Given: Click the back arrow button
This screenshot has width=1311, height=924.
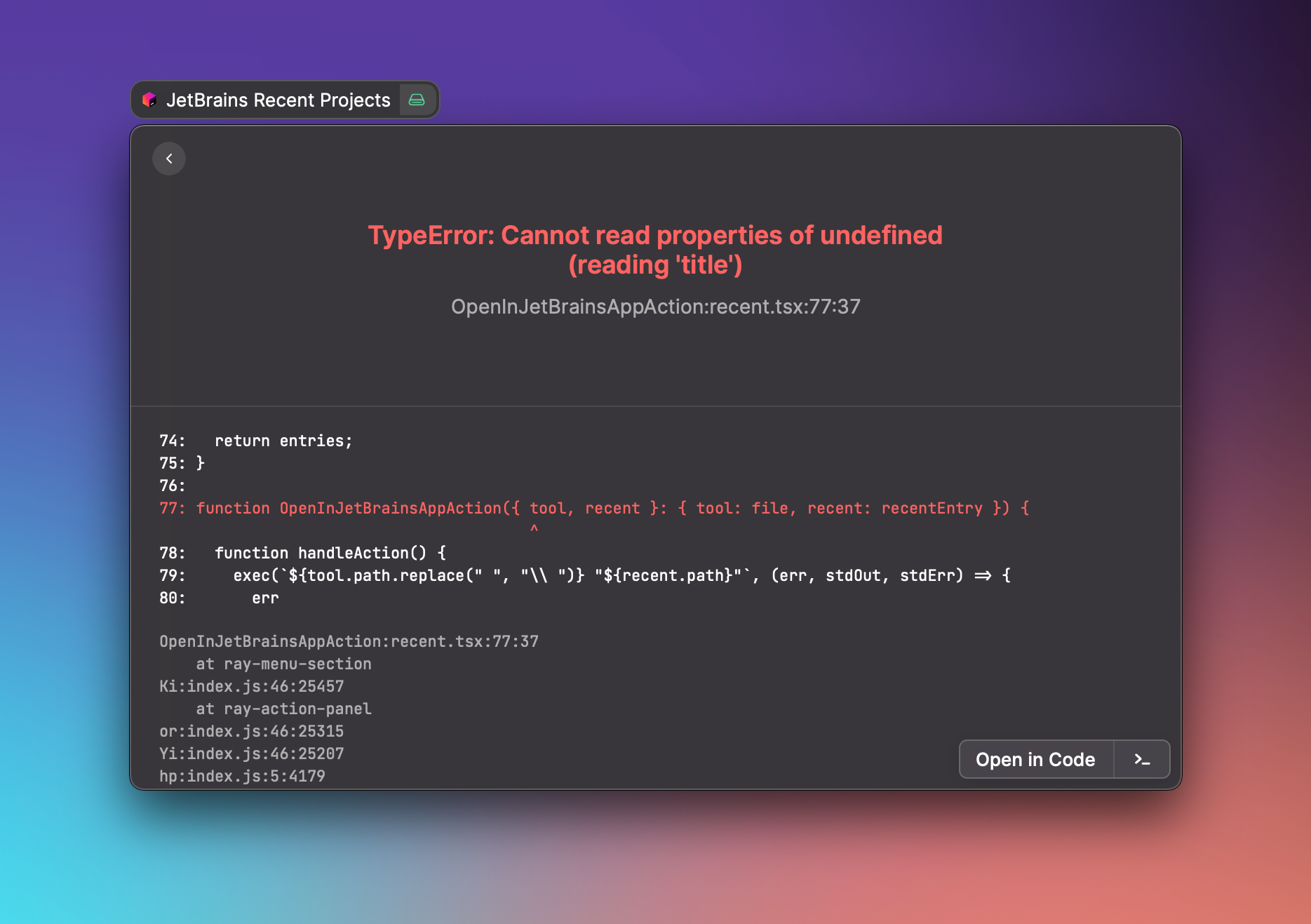Looking at the screenshot, I should point(169,159).
